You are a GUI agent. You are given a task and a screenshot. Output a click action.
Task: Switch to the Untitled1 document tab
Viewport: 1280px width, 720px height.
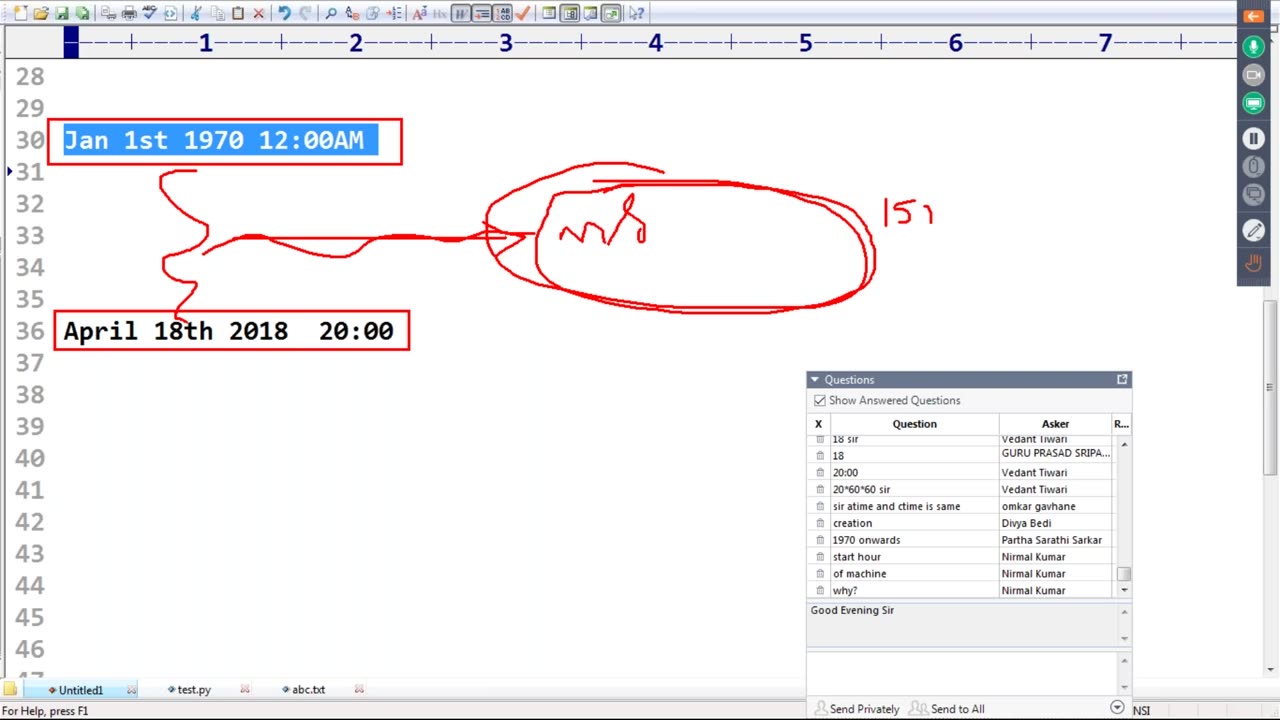80,690
